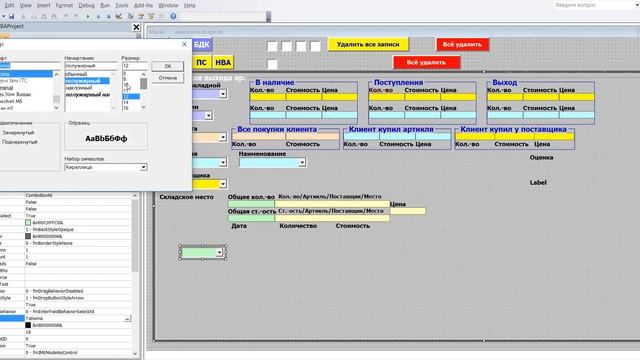Click the gray BorderColor swatch in Properties
This screenshot has height=360, width=640.
(28, 236)
